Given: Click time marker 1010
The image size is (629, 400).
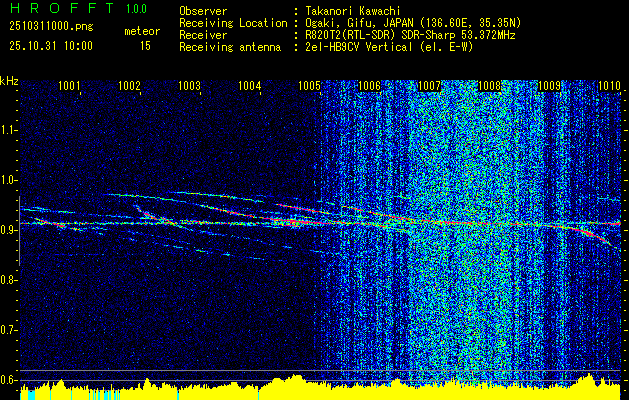Looking at the screenshot, I should [609, 85].
